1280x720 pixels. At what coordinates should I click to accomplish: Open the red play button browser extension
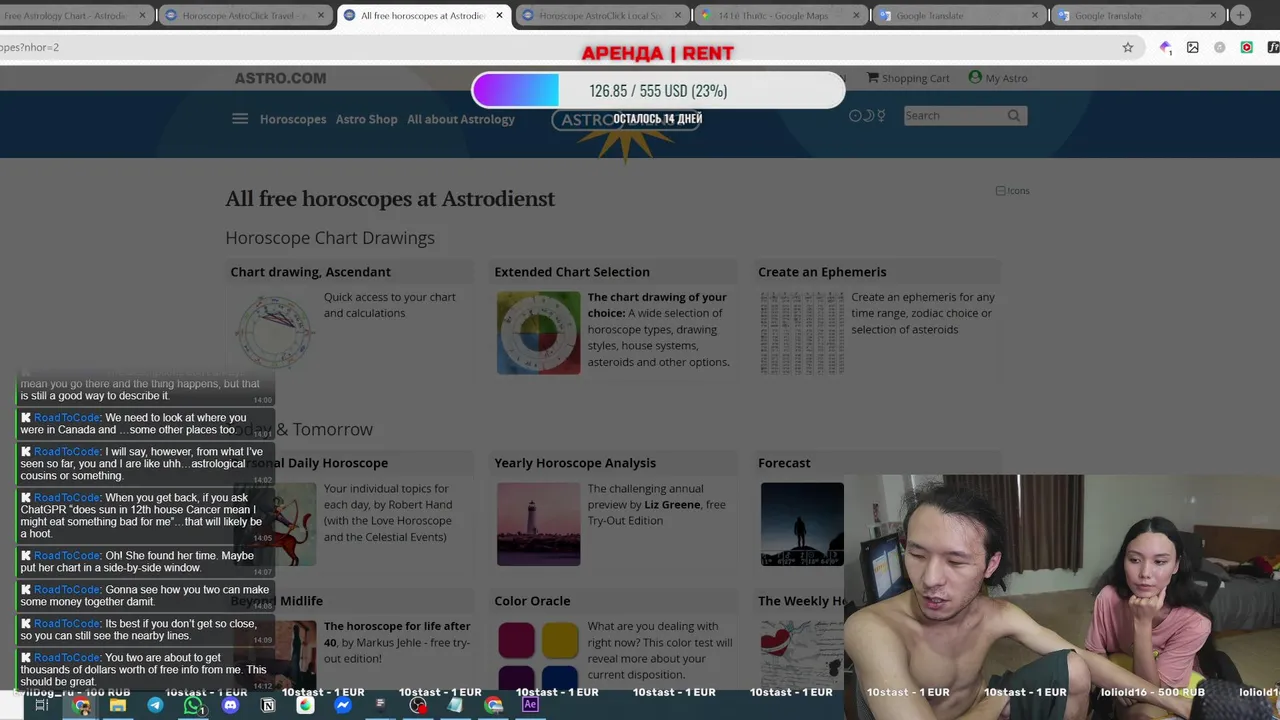coord(1247,47)
